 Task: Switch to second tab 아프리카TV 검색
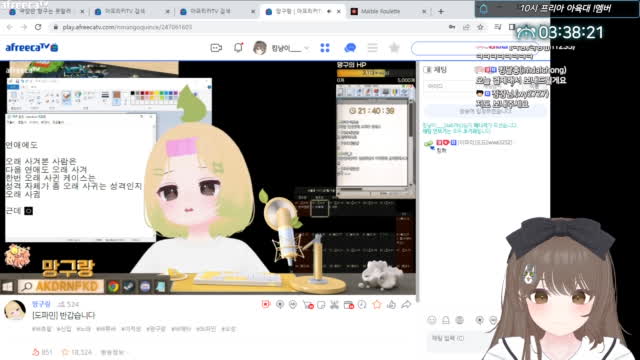tap(131, 11)
